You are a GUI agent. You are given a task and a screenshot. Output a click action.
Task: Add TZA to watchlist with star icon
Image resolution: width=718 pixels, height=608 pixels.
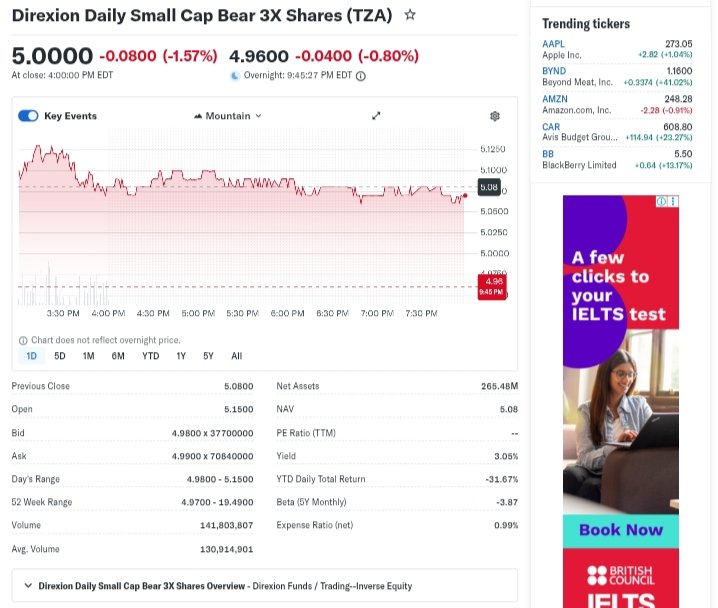pos(410,16)
